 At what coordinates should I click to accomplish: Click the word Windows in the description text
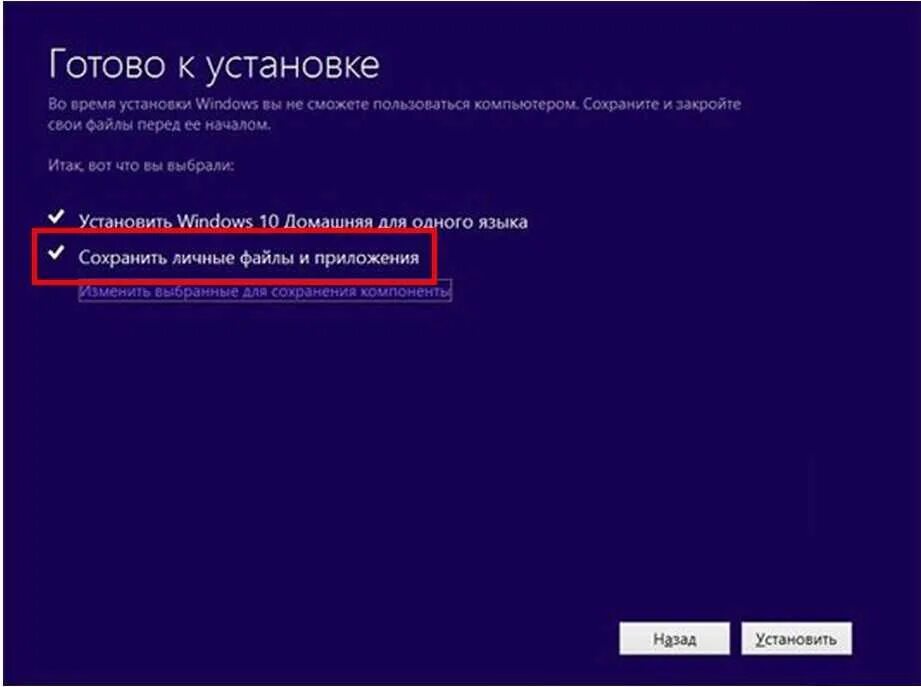pyautogui.click(x=227, y=104)
